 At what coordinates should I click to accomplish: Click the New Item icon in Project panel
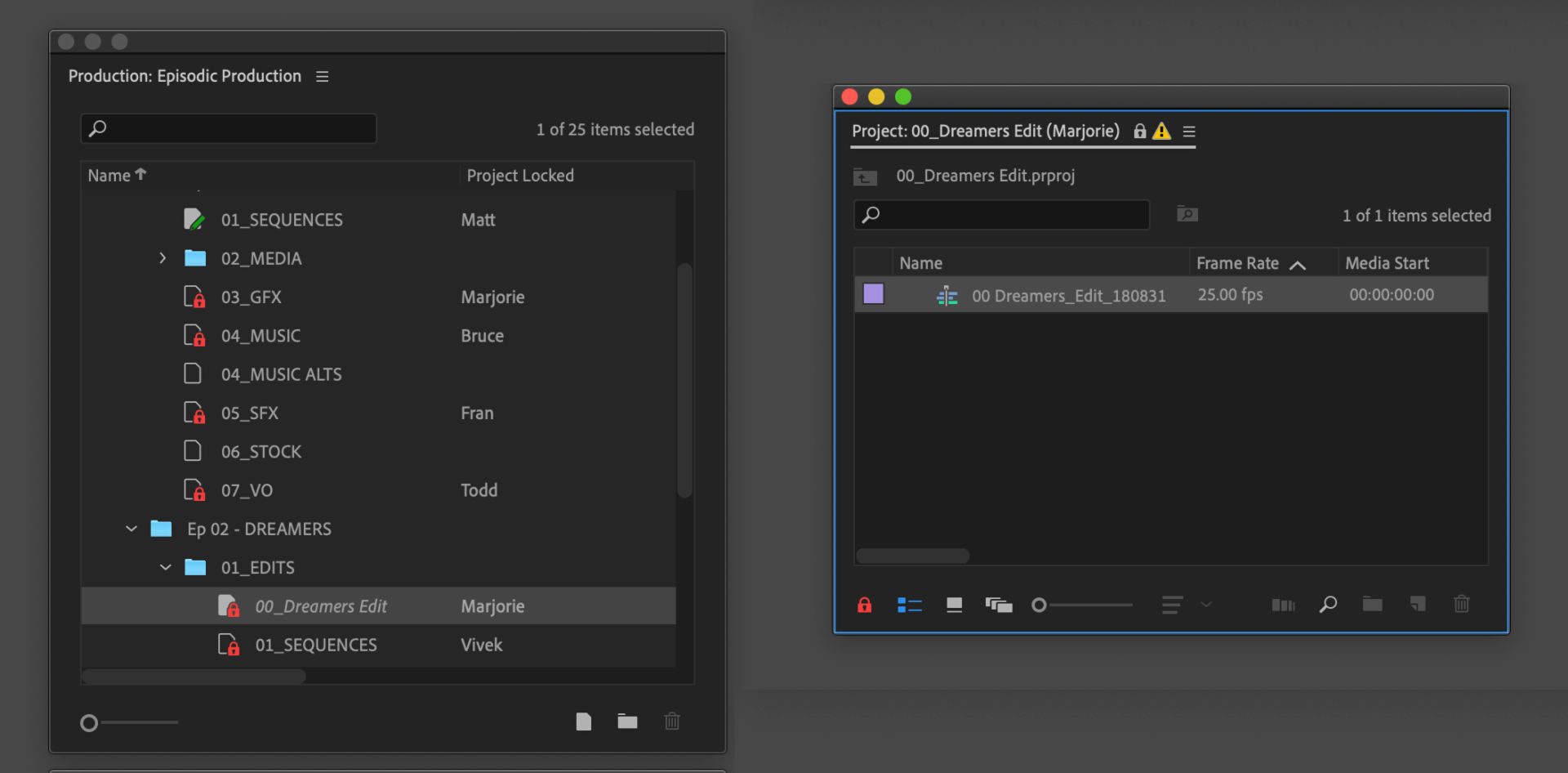click(x=1418, y=605)
